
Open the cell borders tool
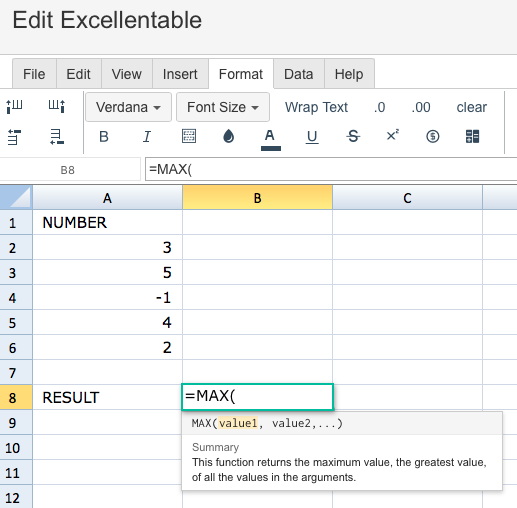point(189,136)
